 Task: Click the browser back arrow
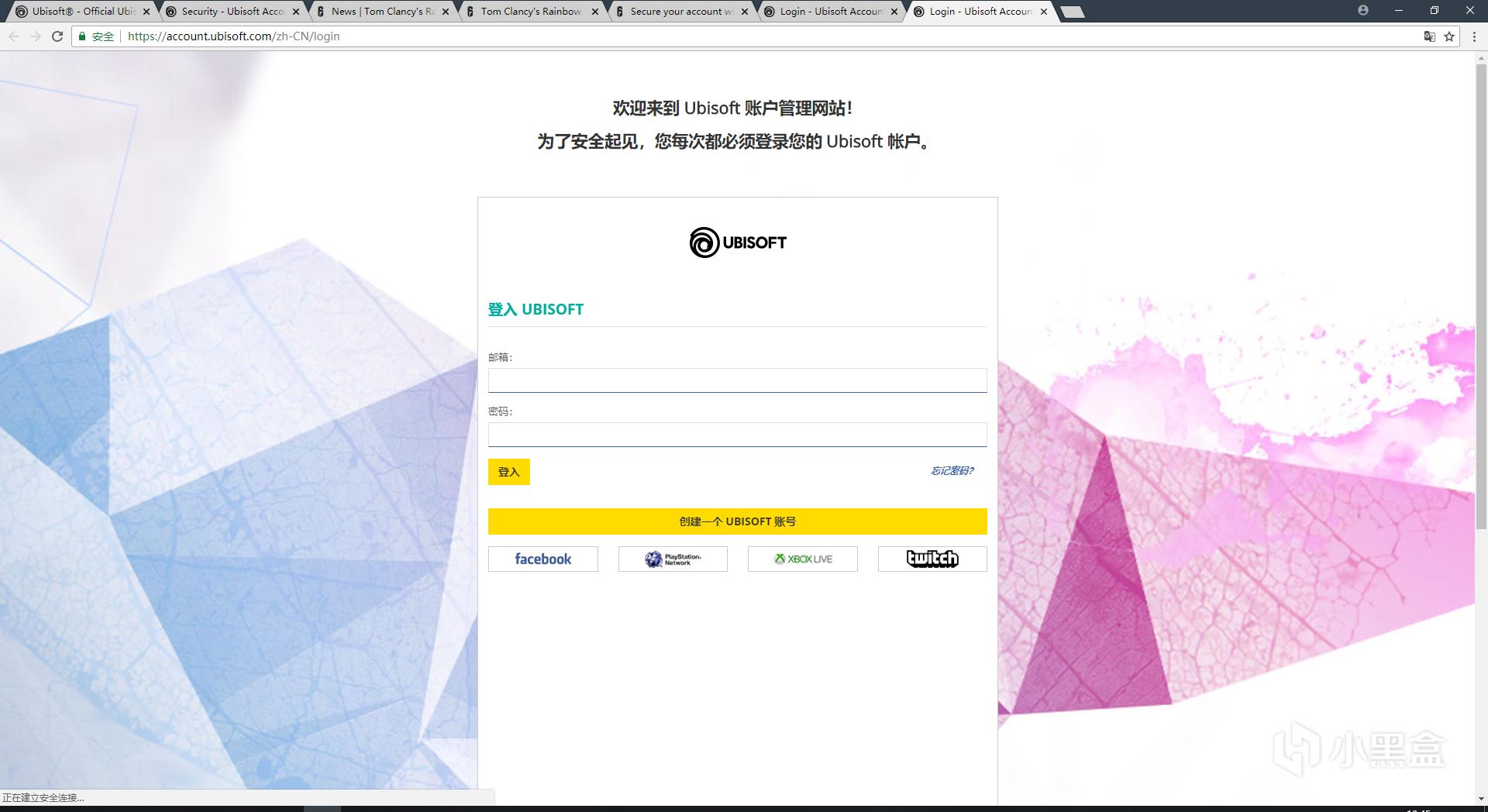[x=14, y=36]
